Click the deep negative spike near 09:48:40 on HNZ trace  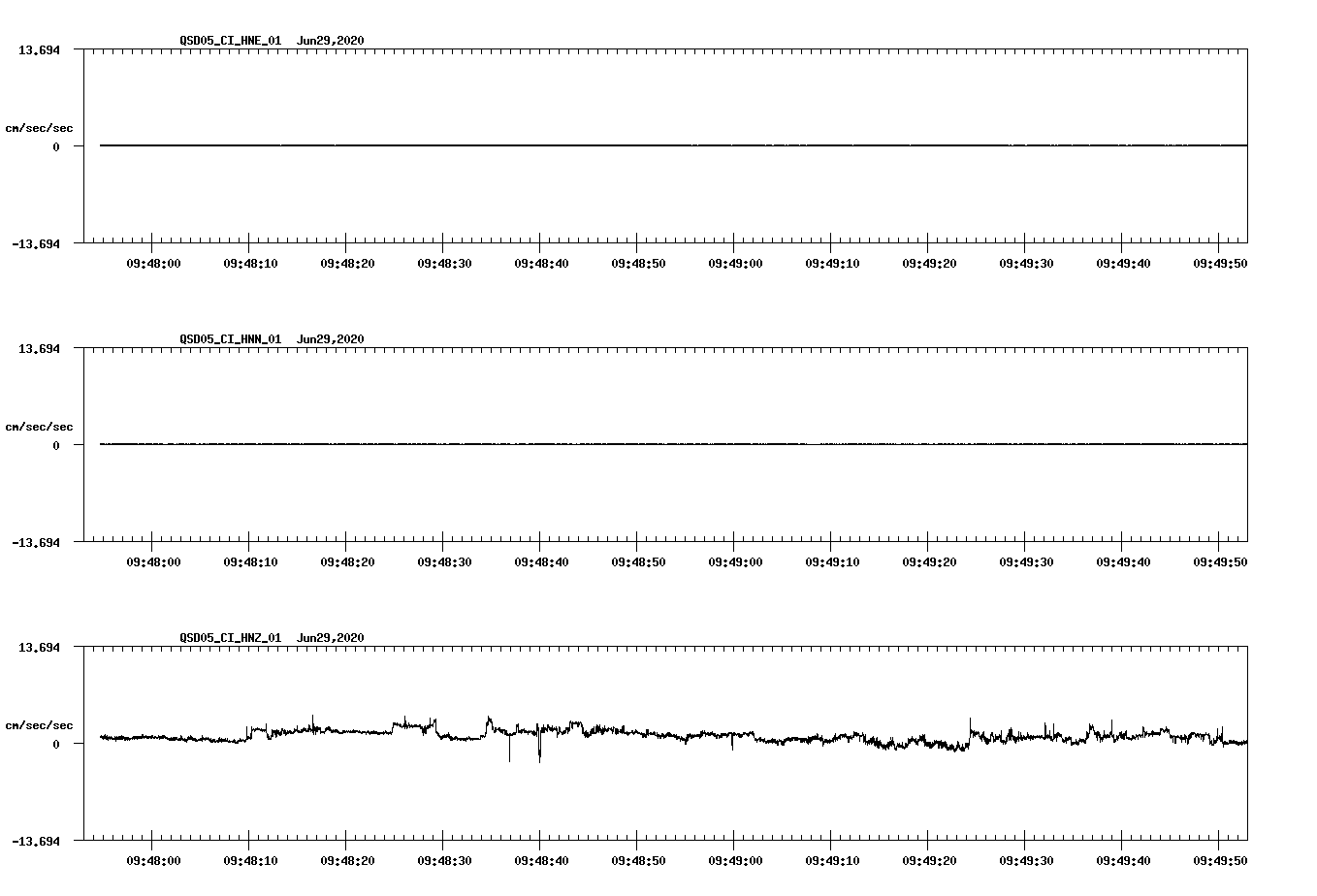tap(539, 749)
